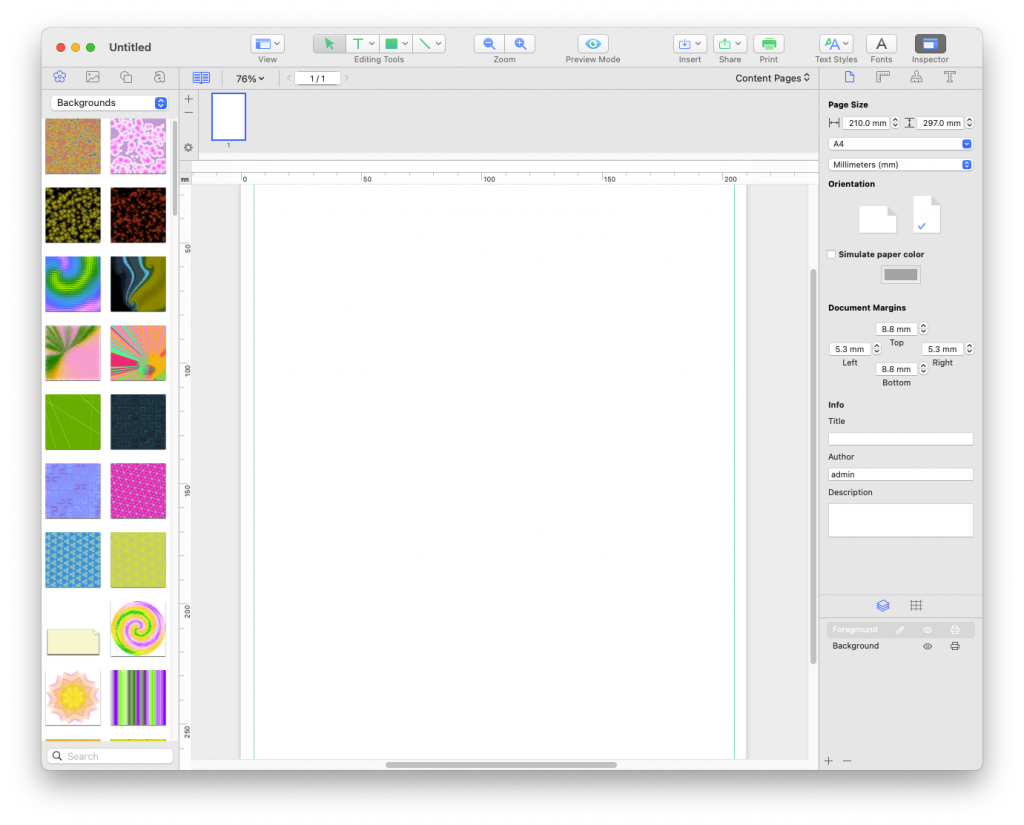Toggle the page thumbnails panel icon

tap(201, 78)
